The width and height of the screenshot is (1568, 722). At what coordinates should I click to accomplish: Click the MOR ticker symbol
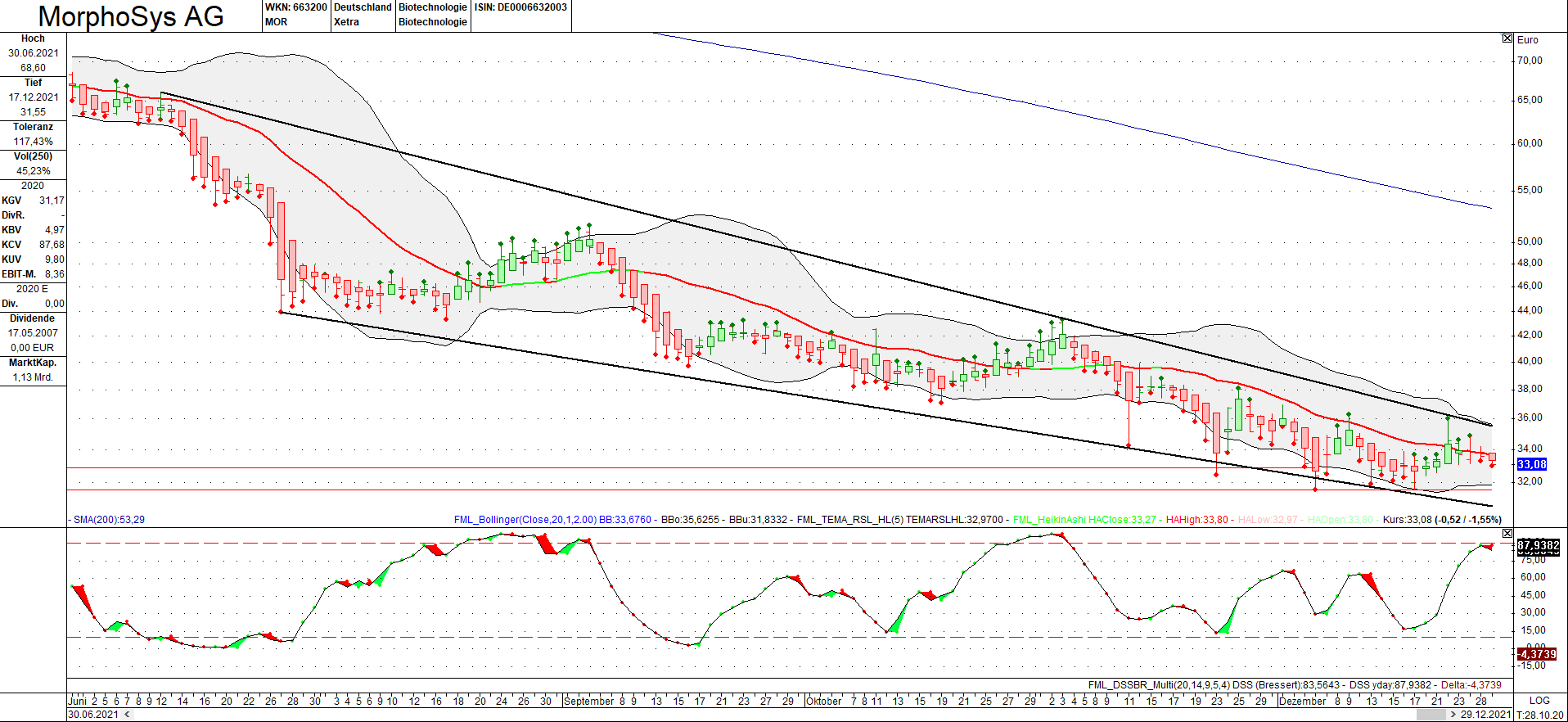tap(277, 22)
